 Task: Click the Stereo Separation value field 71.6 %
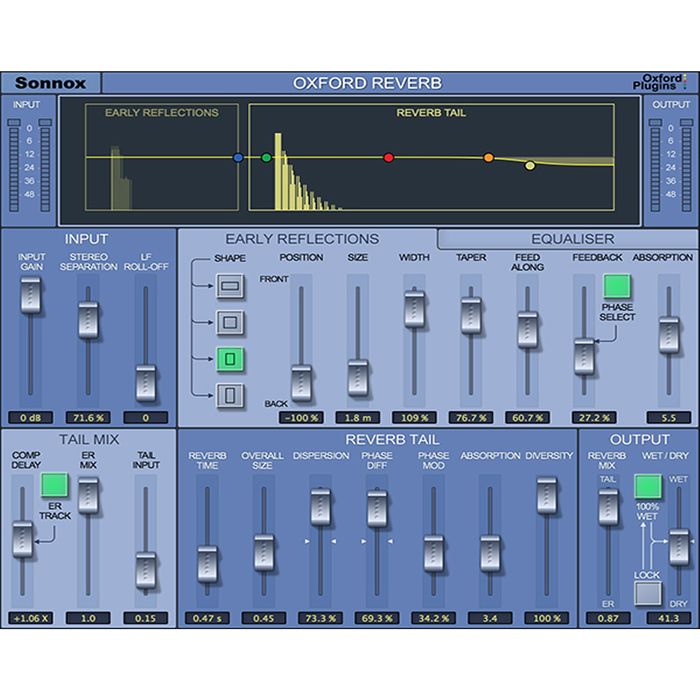[x=89, y=416]
